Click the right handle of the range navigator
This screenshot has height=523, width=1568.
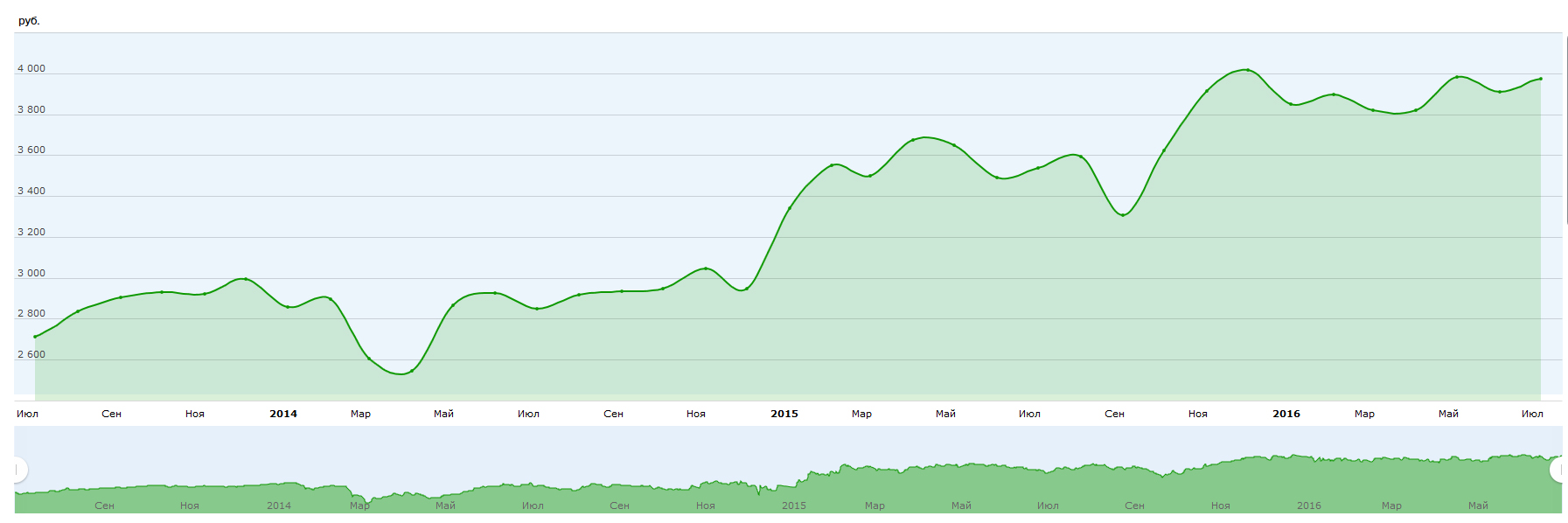click(1558, 470)
